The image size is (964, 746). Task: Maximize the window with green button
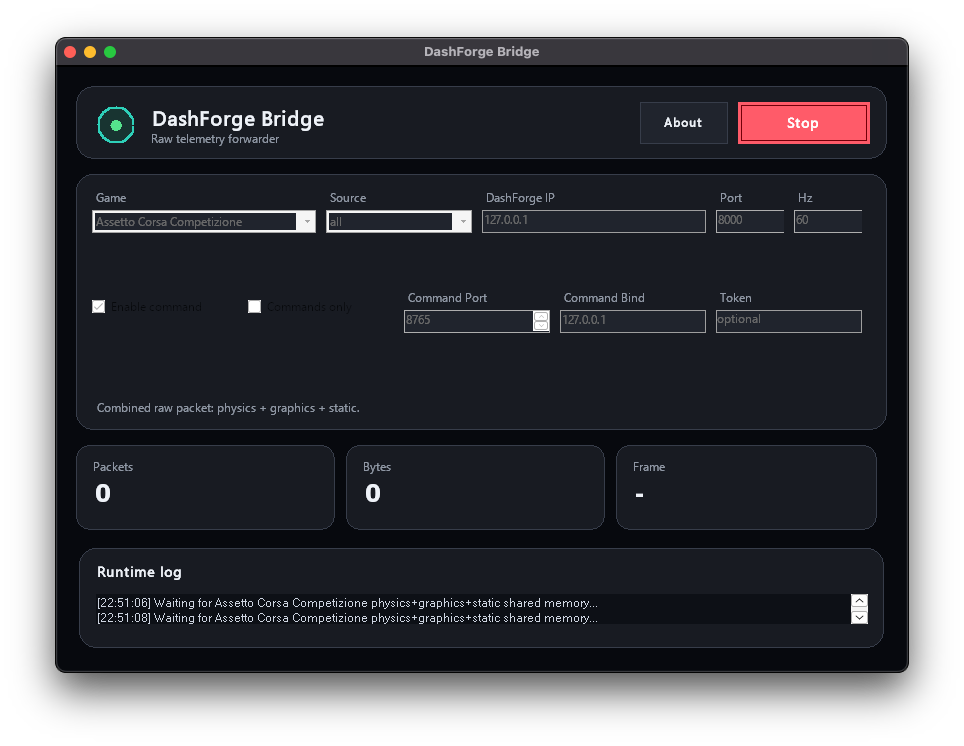(x=110, y=52)
